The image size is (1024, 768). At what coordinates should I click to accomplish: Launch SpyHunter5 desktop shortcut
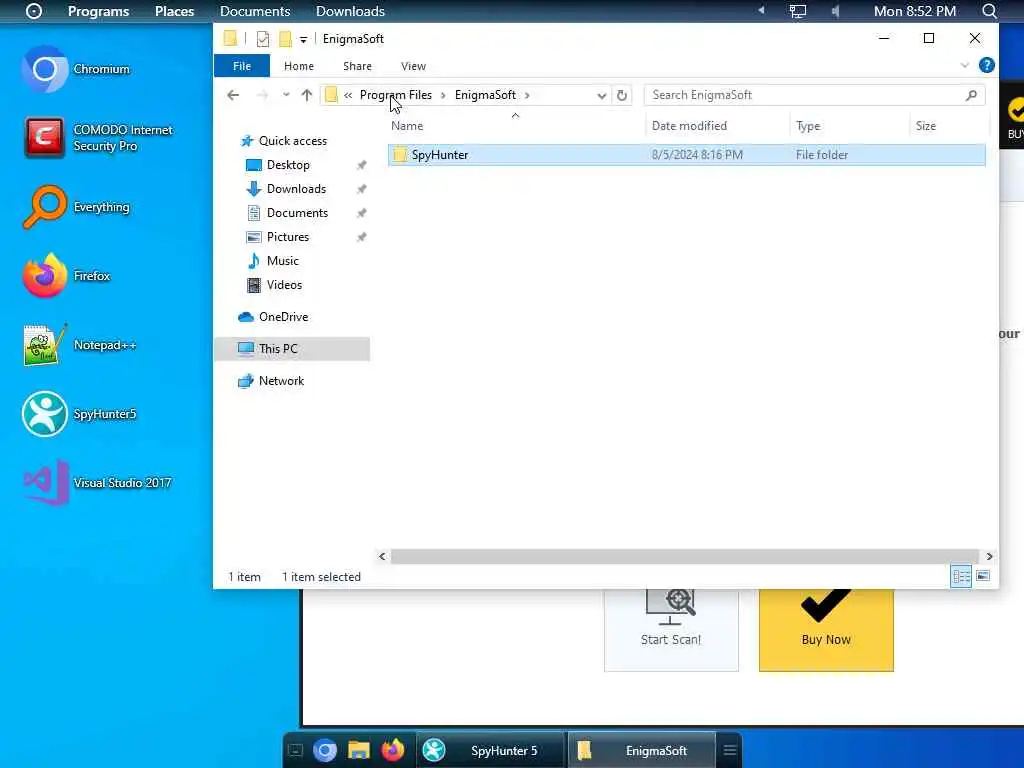[44, 414]
